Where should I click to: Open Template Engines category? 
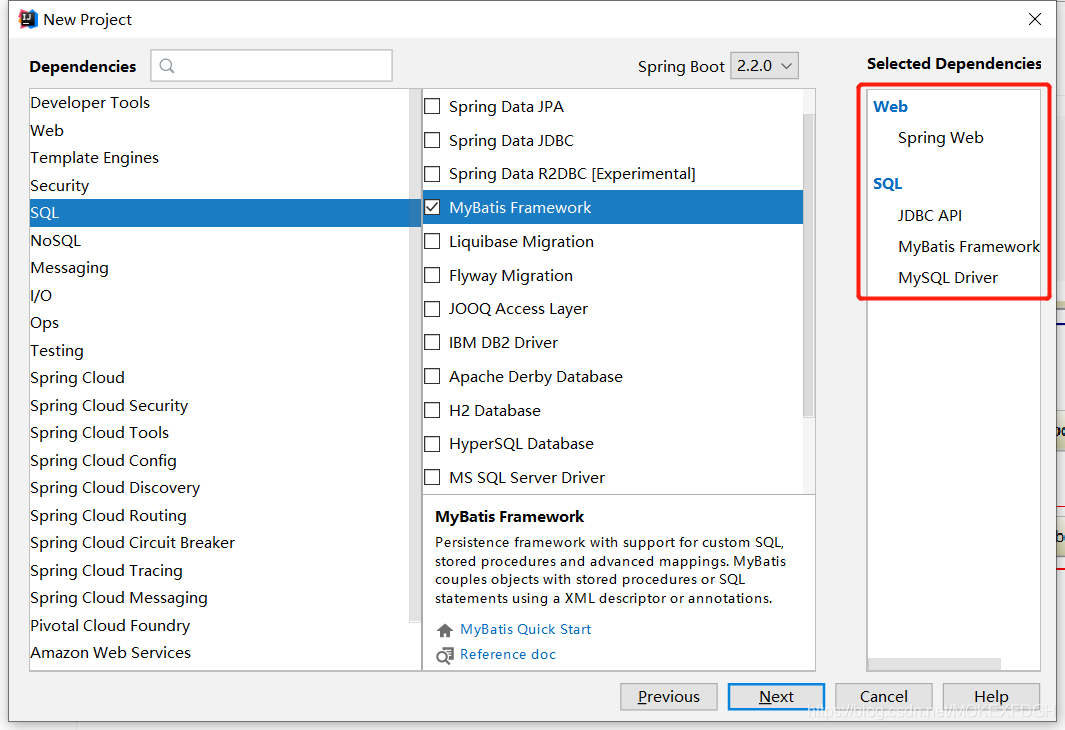coord(221,158)
